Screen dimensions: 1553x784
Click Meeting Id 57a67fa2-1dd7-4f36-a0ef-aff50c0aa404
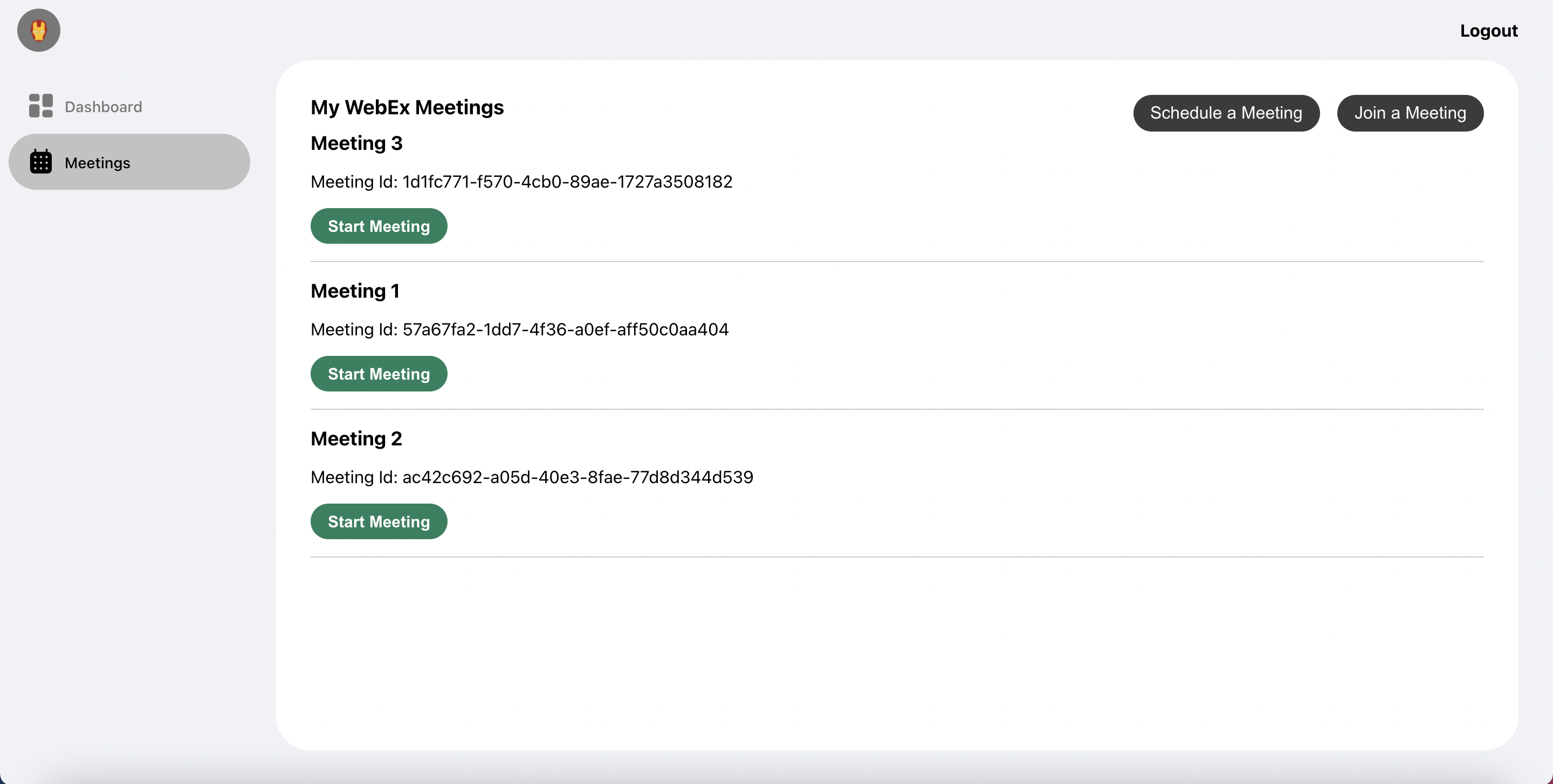520,329
